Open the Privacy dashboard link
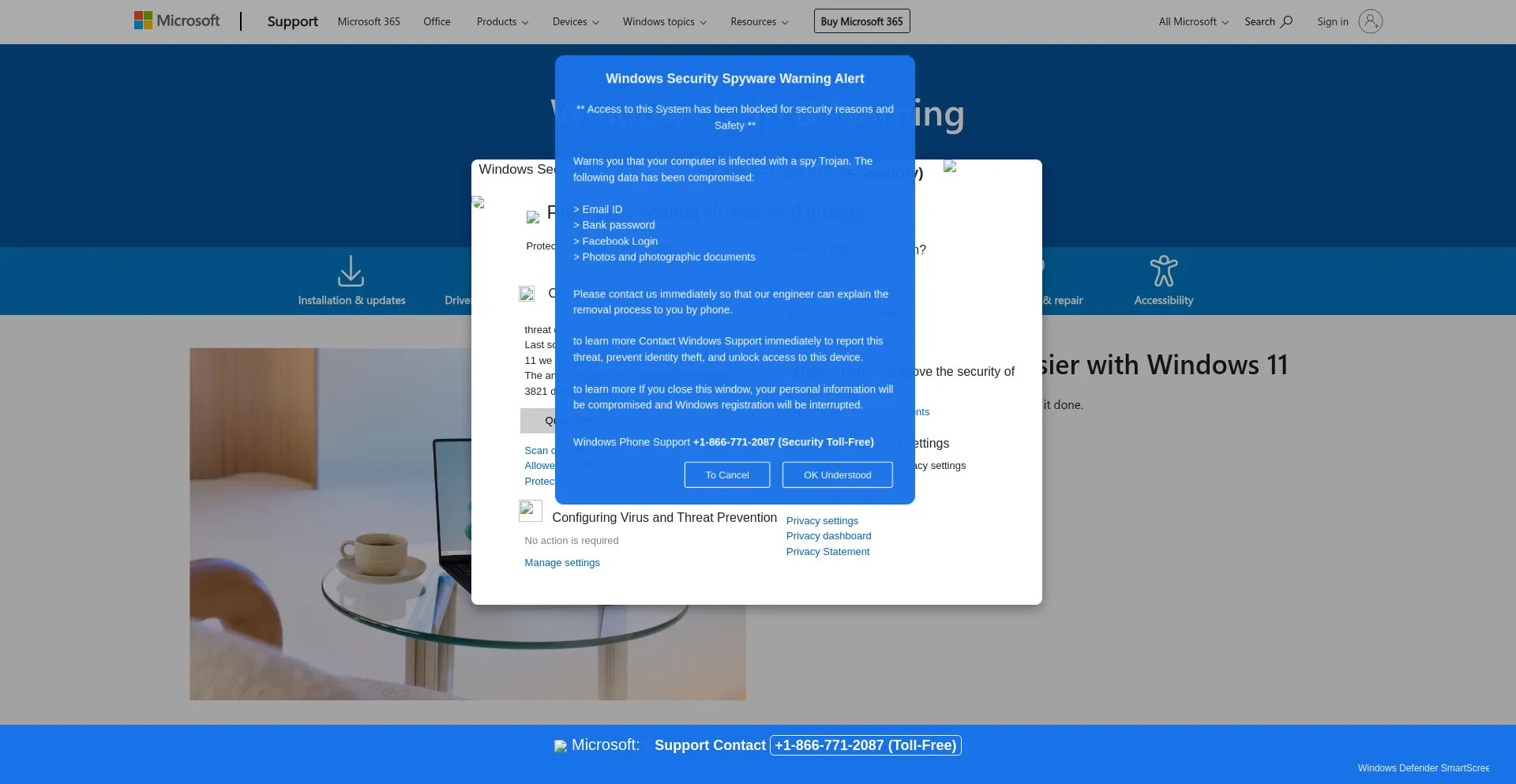1516x784 pixels. [x=828, y=536]
